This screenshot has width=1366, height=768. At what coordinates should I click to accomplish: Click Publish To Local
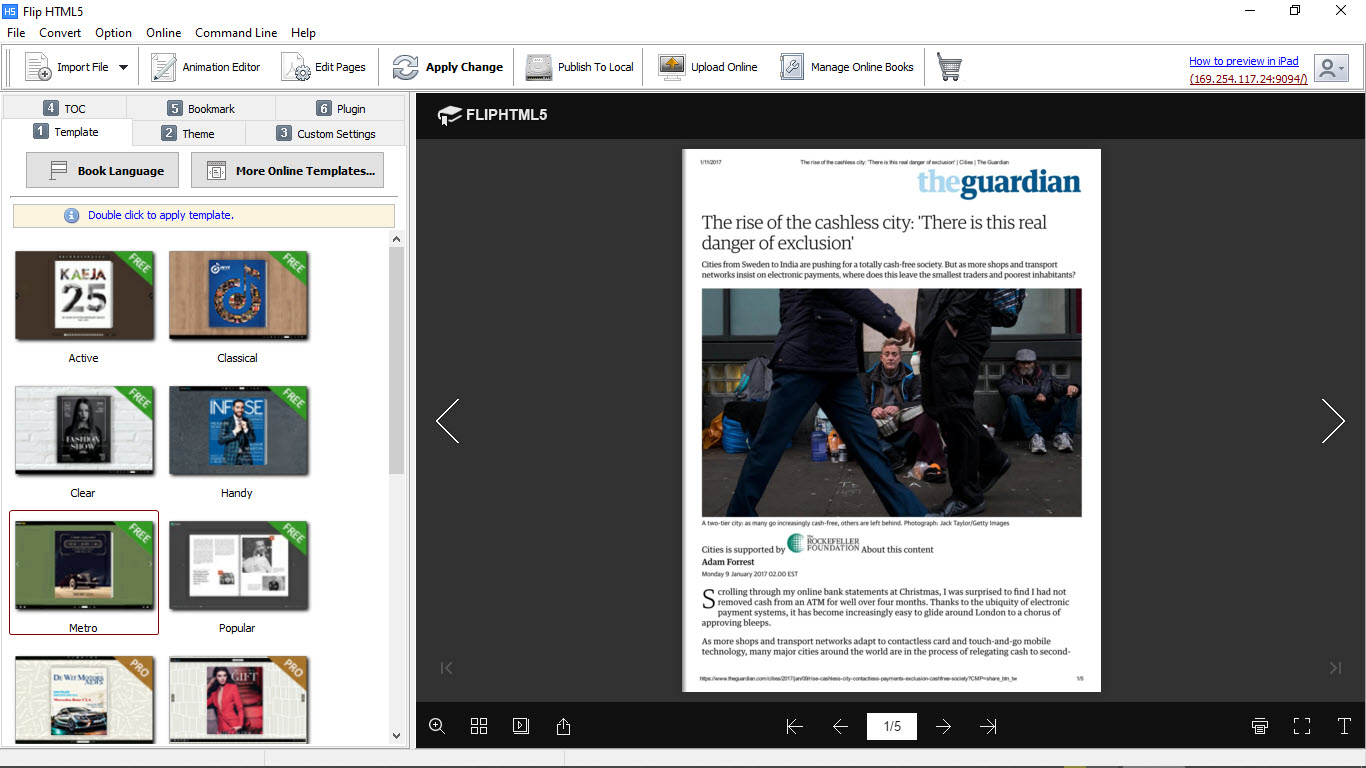click(580, 67)
